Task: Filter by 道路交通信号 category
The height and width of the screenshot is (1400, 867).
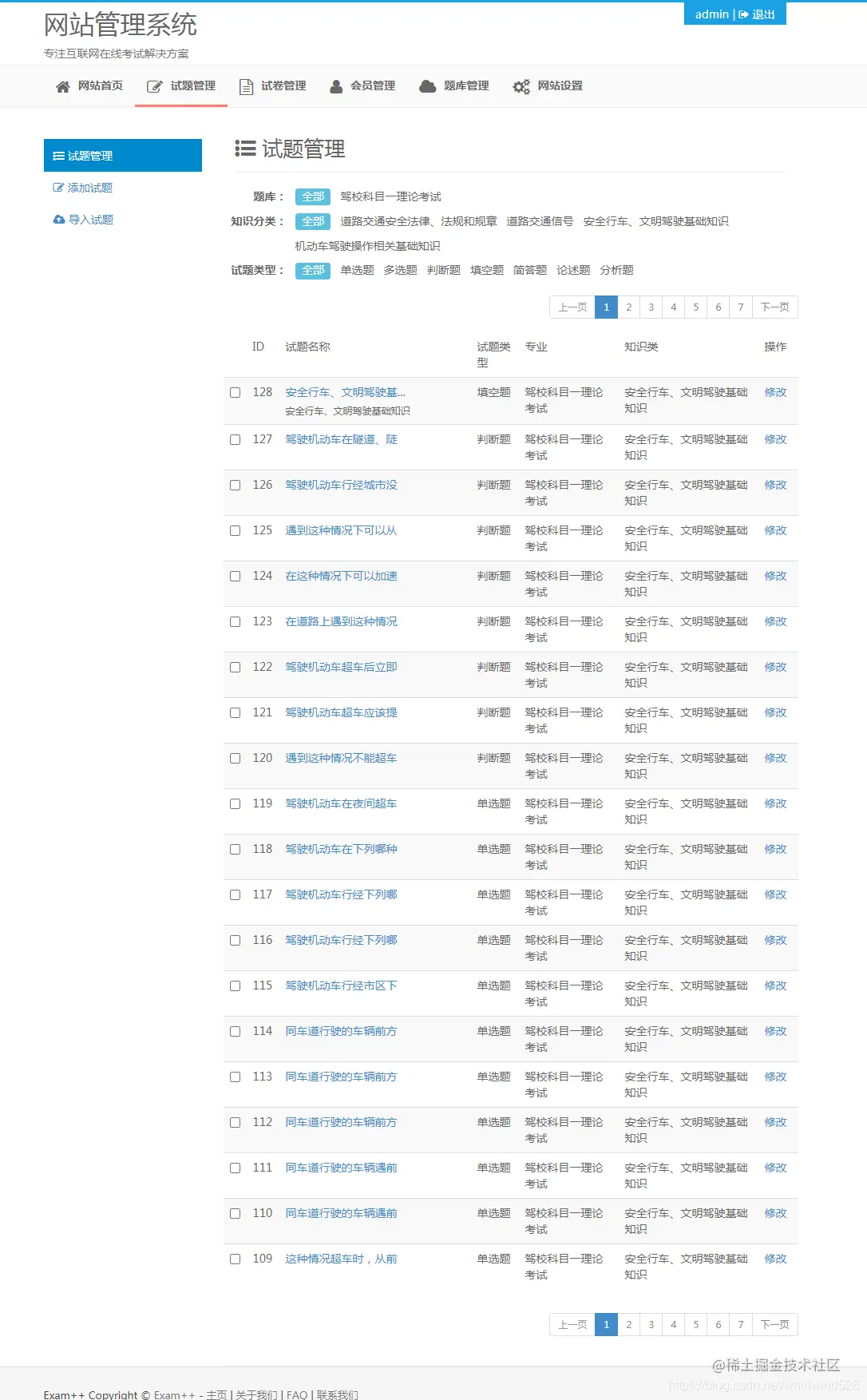Action: point(540,221)
